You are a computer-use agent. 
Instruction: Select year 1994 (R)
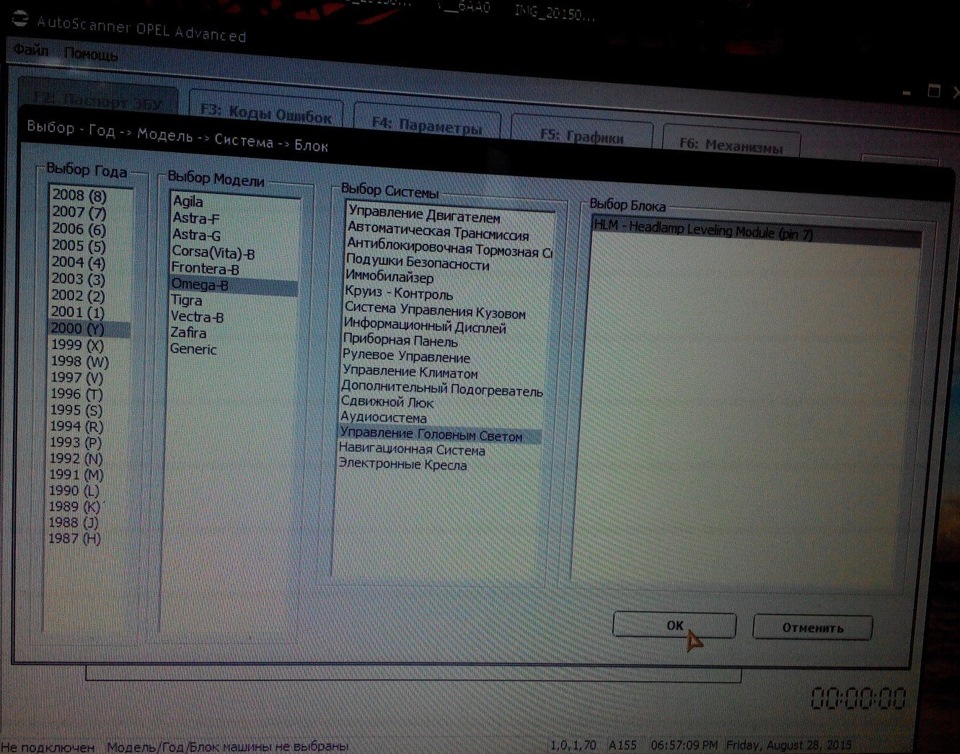(x=77, y=426)
